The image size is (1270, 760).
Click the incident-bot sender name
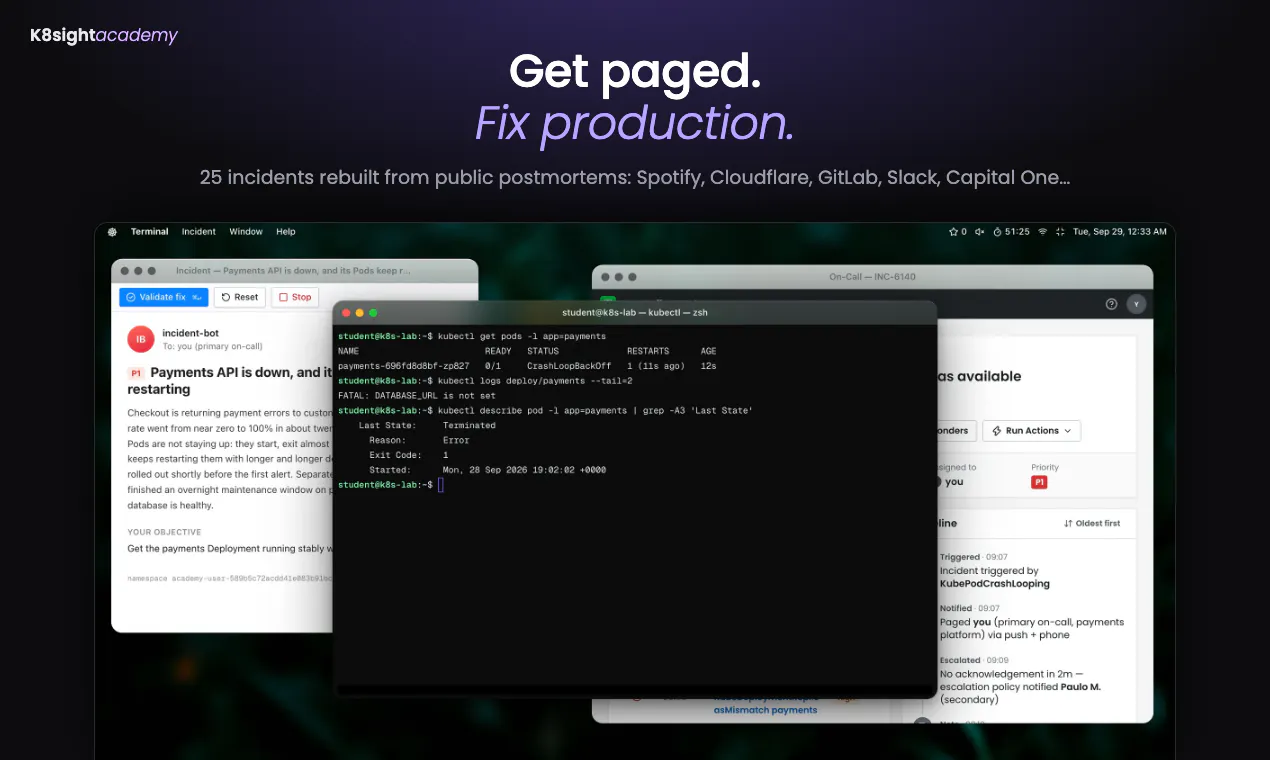(190, 333)
